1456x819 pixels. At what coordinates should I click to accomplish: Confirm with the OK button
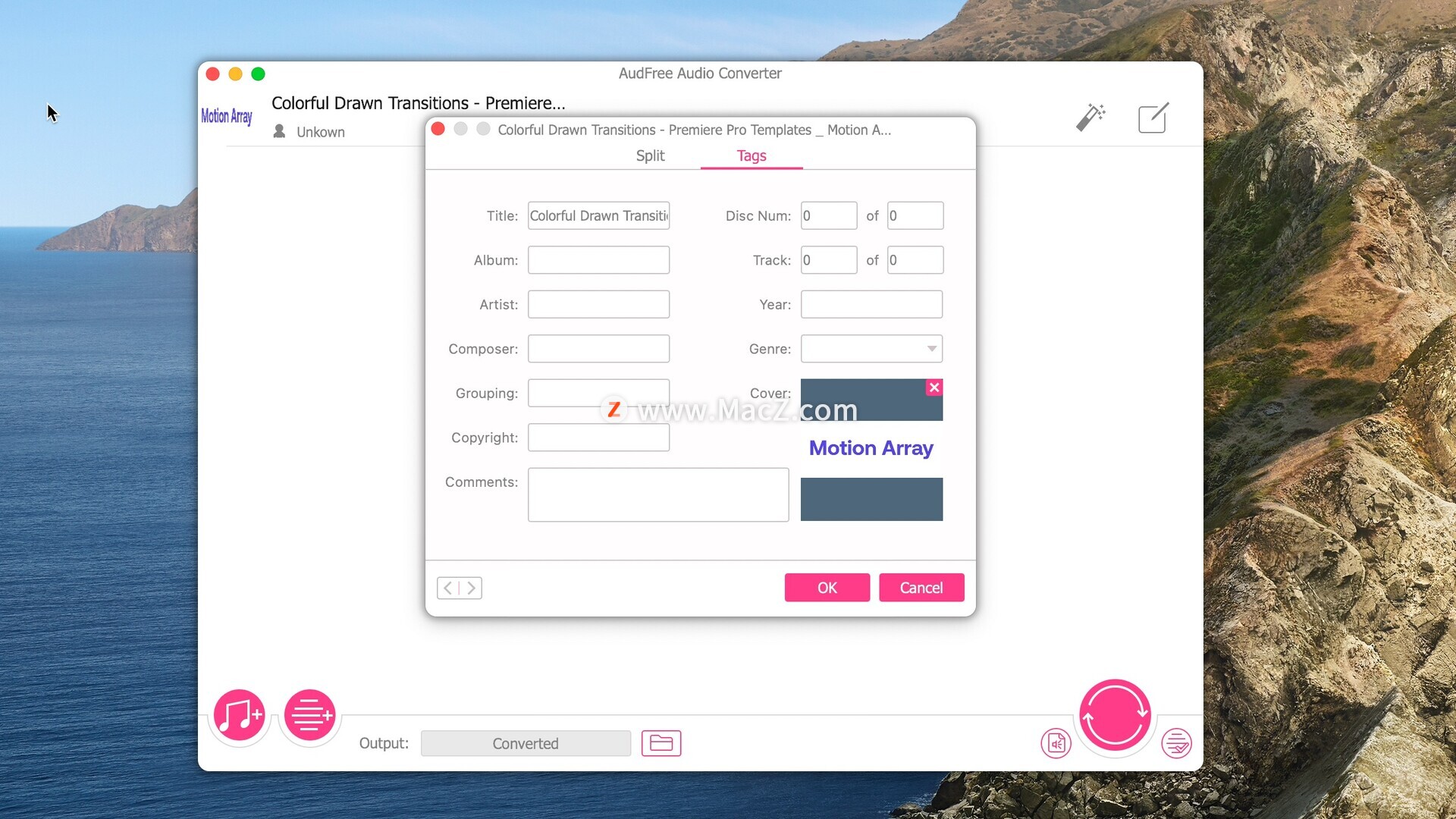[x=827, y=588]
